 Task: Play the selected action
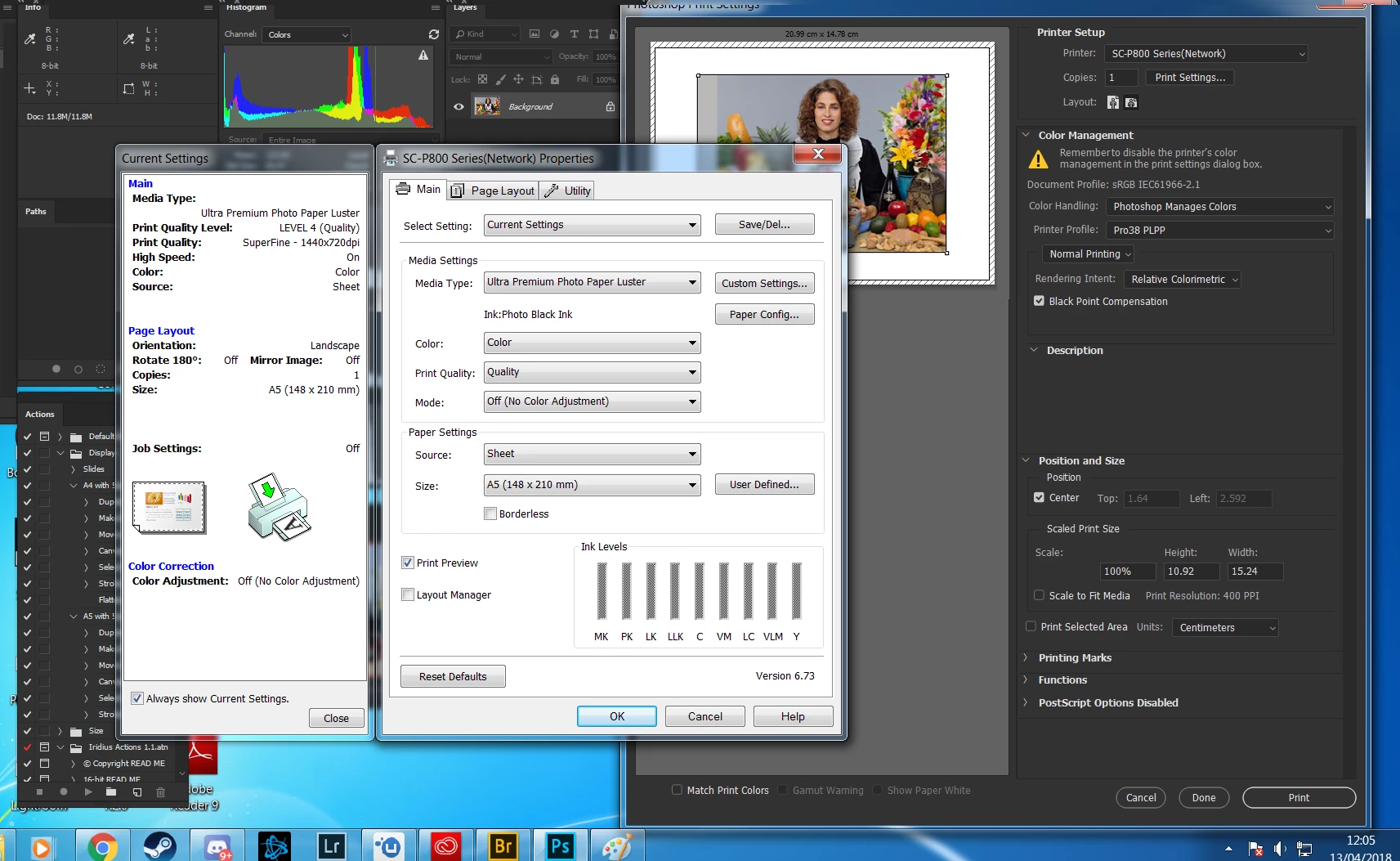(x=88, y=791)
